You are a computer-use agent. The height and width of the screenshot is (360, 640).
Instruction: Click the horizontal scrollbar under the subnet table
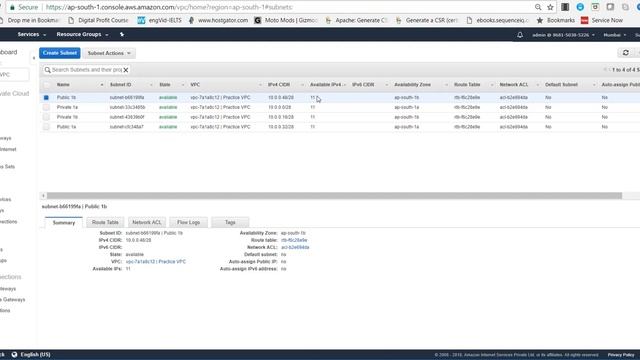[x=334, y=196]
